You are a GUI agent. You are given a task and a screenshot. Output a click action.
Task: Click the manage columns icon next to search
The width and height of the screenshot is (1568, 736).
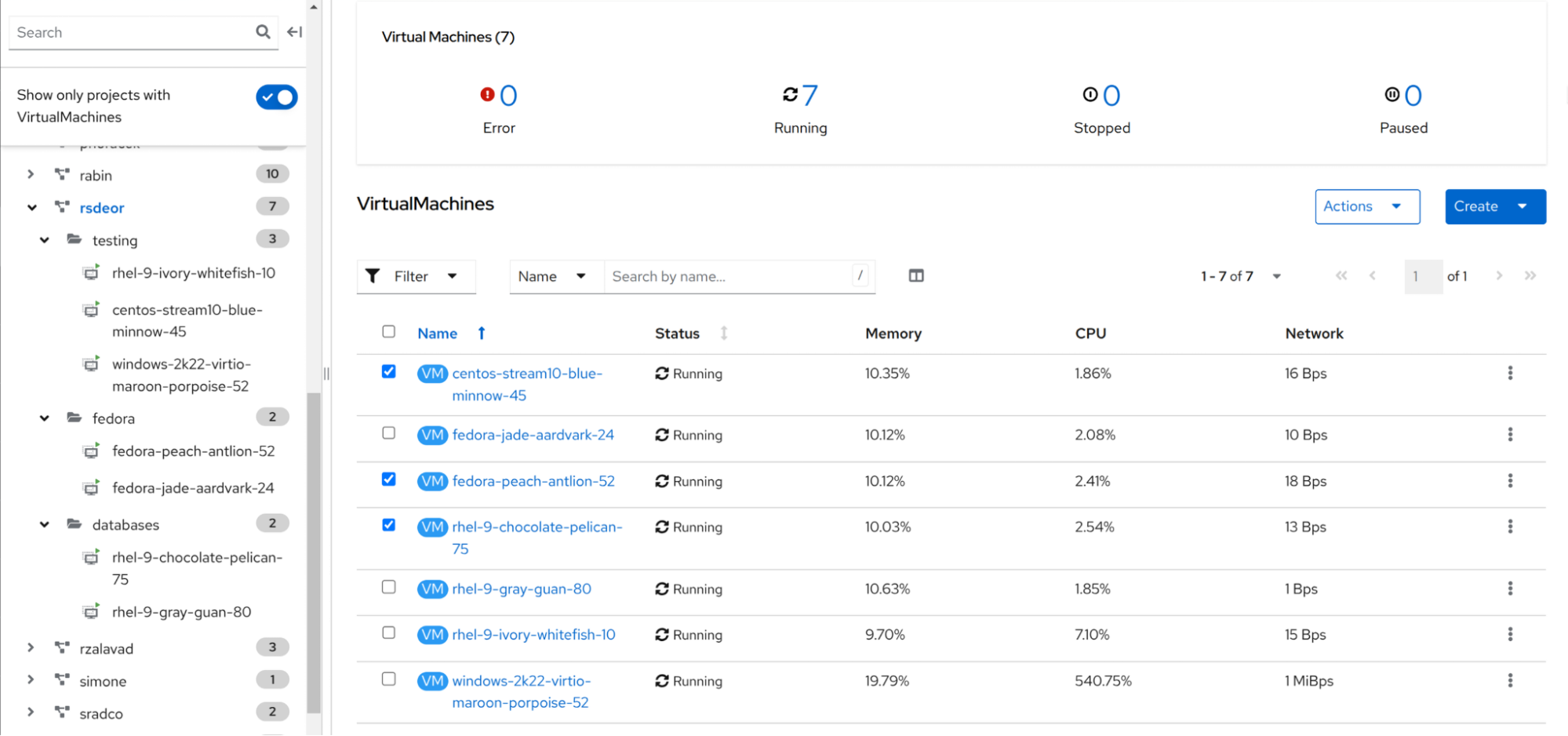pos(915,275)
